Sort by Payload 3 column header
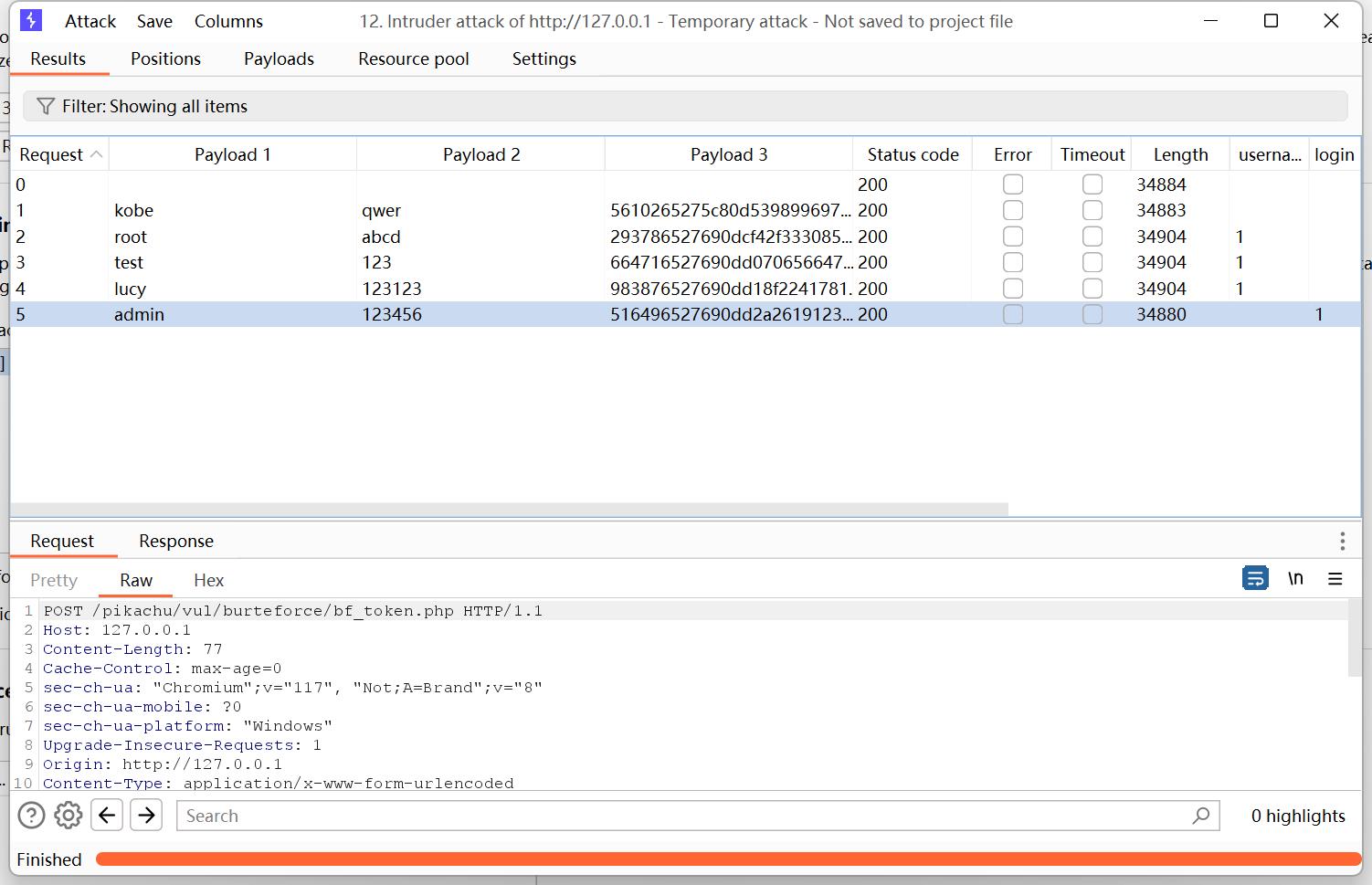Viewport: 1372px width, 885px height. pos(729,154)
